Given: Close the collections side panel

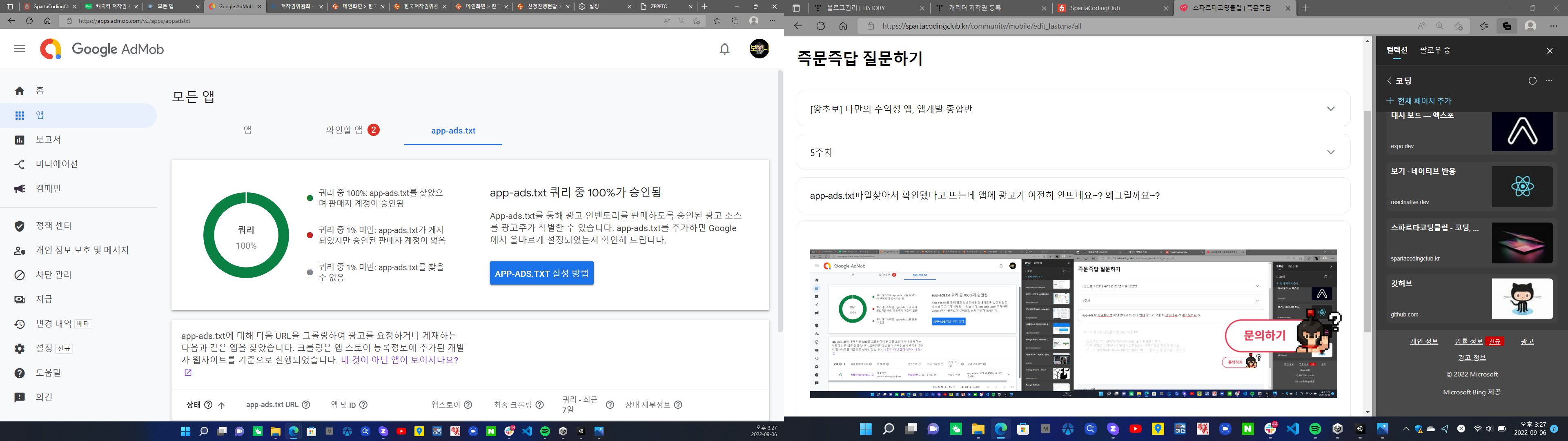Looking at the screenshot, I should point(1549,51).
